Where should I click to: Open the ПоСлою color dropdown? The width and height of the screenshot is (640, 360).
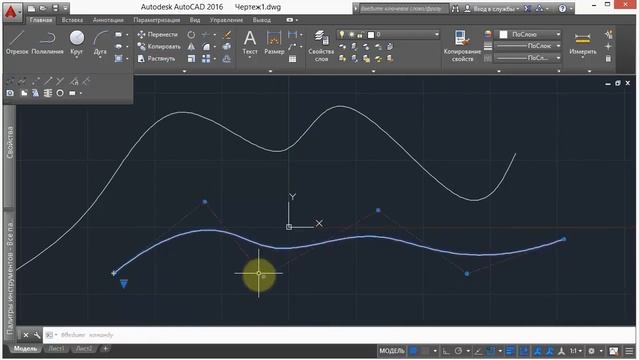(x=529, y=34)
